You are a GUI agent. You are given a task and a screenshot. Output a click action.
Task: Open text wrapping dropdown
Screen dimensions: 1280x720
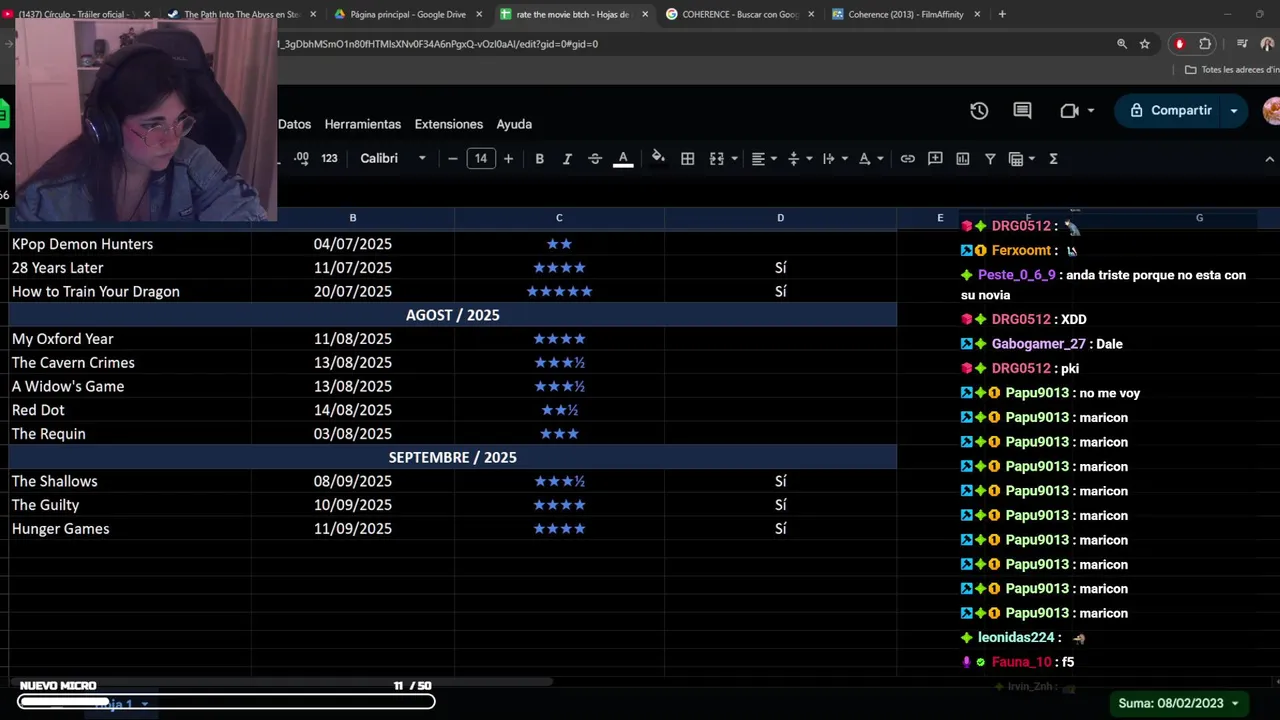pos(834,159)
